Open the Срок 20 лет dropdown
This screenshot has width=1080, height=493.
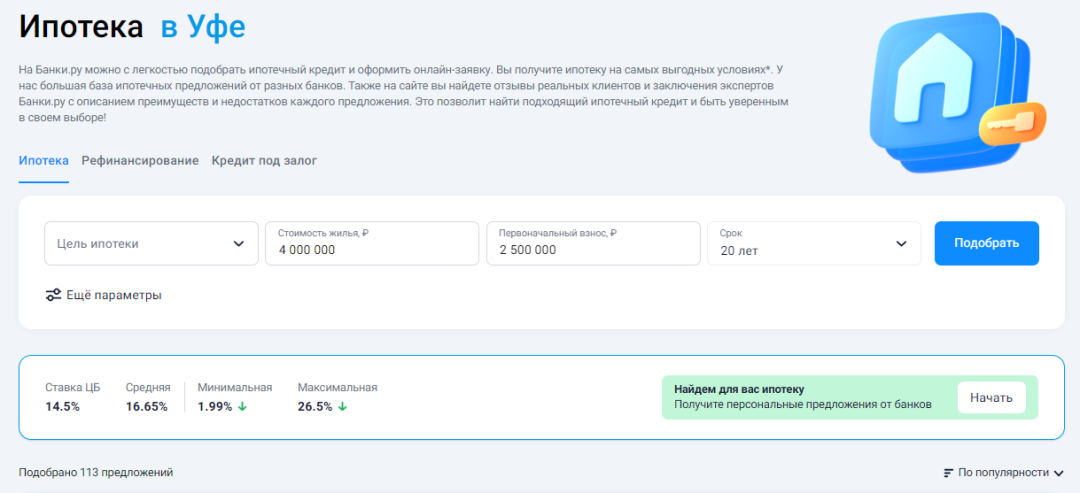pyautogui.click(x=814, y=243)
